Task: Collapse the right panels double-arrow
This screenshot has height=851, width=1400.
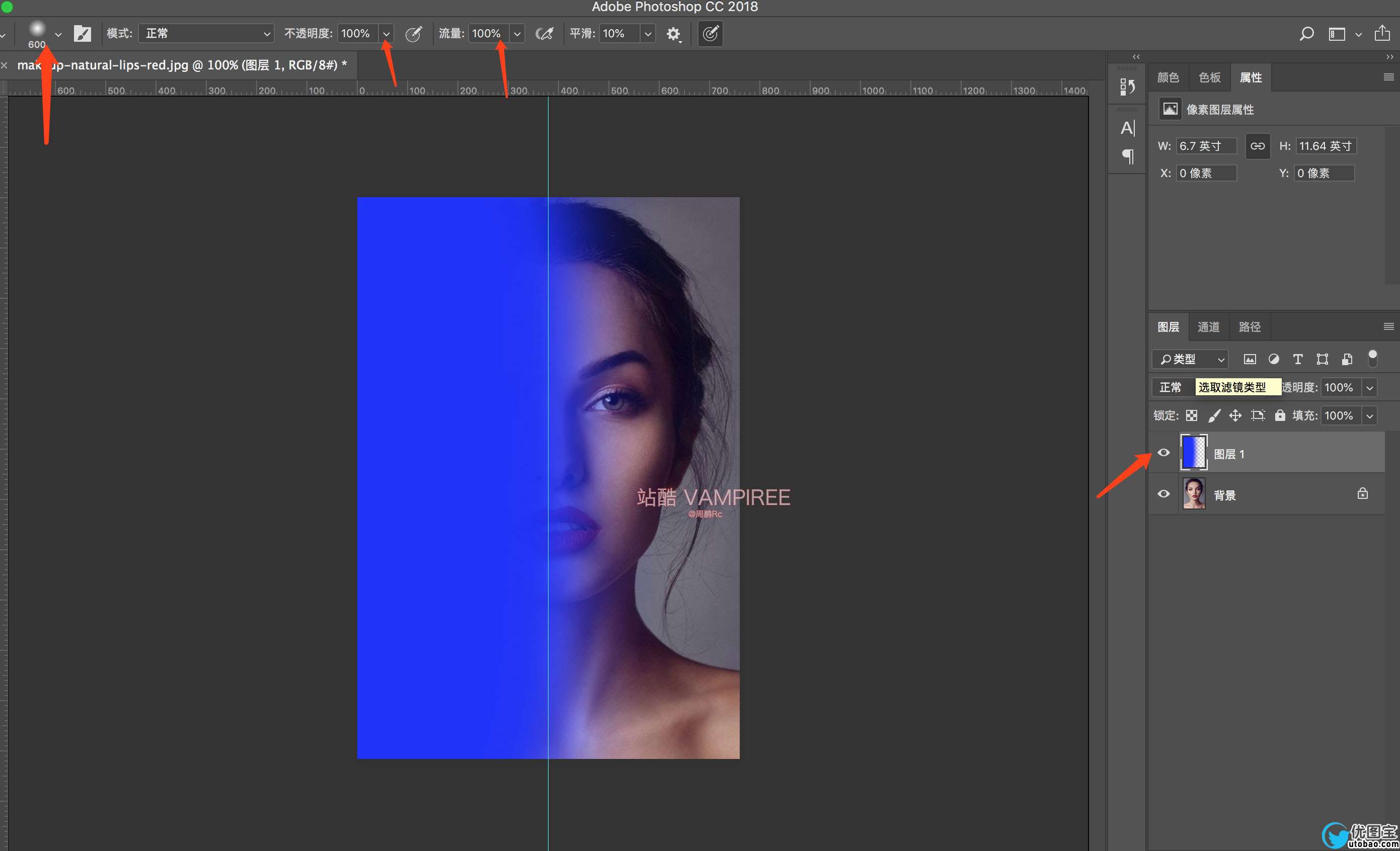Action: click(1390, 57)
